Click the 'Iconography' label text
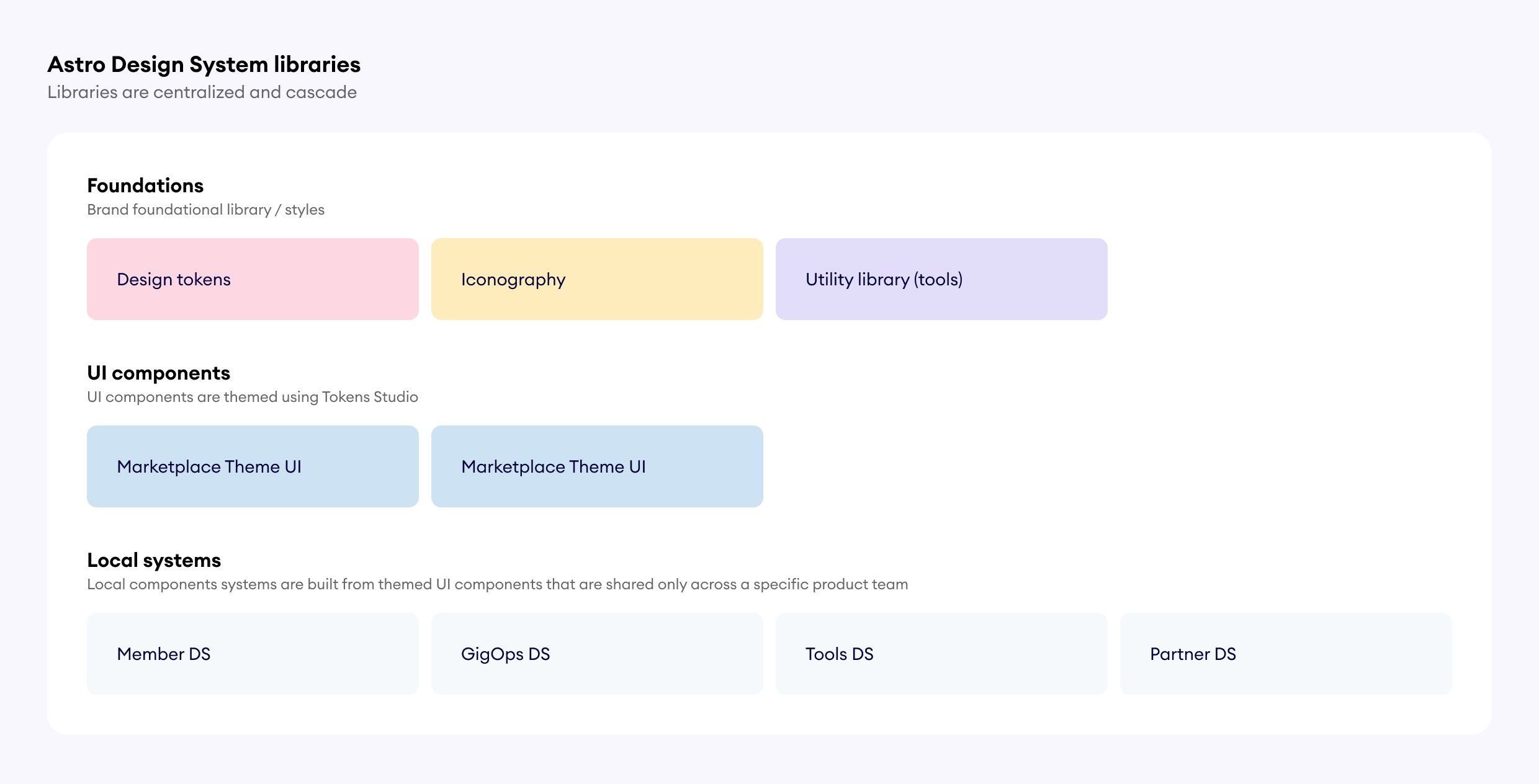The height and width of the screenshot is (784, 1539). pos(513,280)
